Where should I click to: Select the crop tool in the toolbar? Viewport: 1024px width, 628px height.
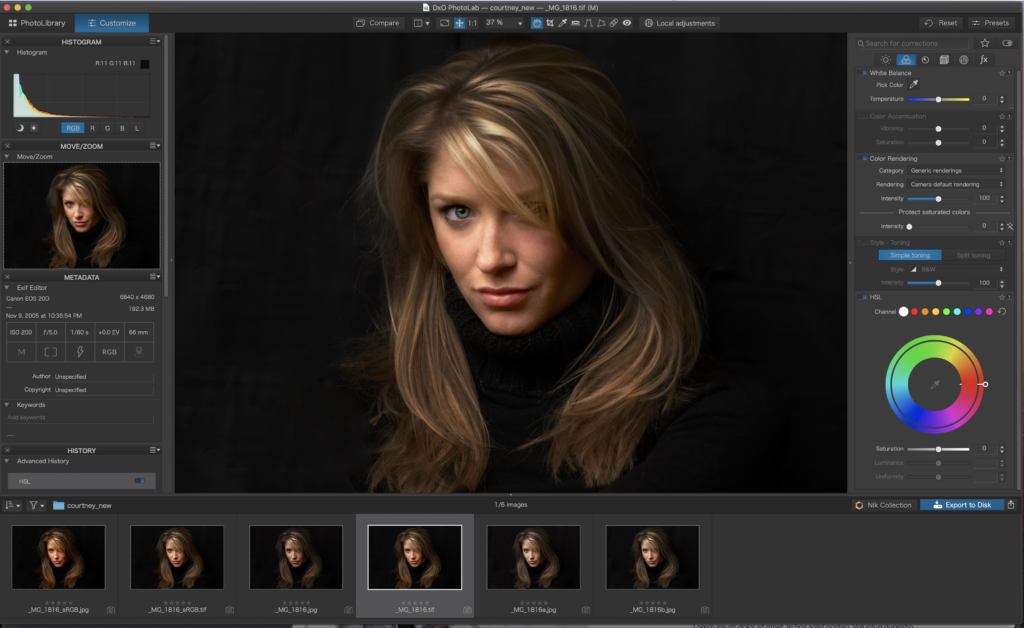[x=549, y=23]
